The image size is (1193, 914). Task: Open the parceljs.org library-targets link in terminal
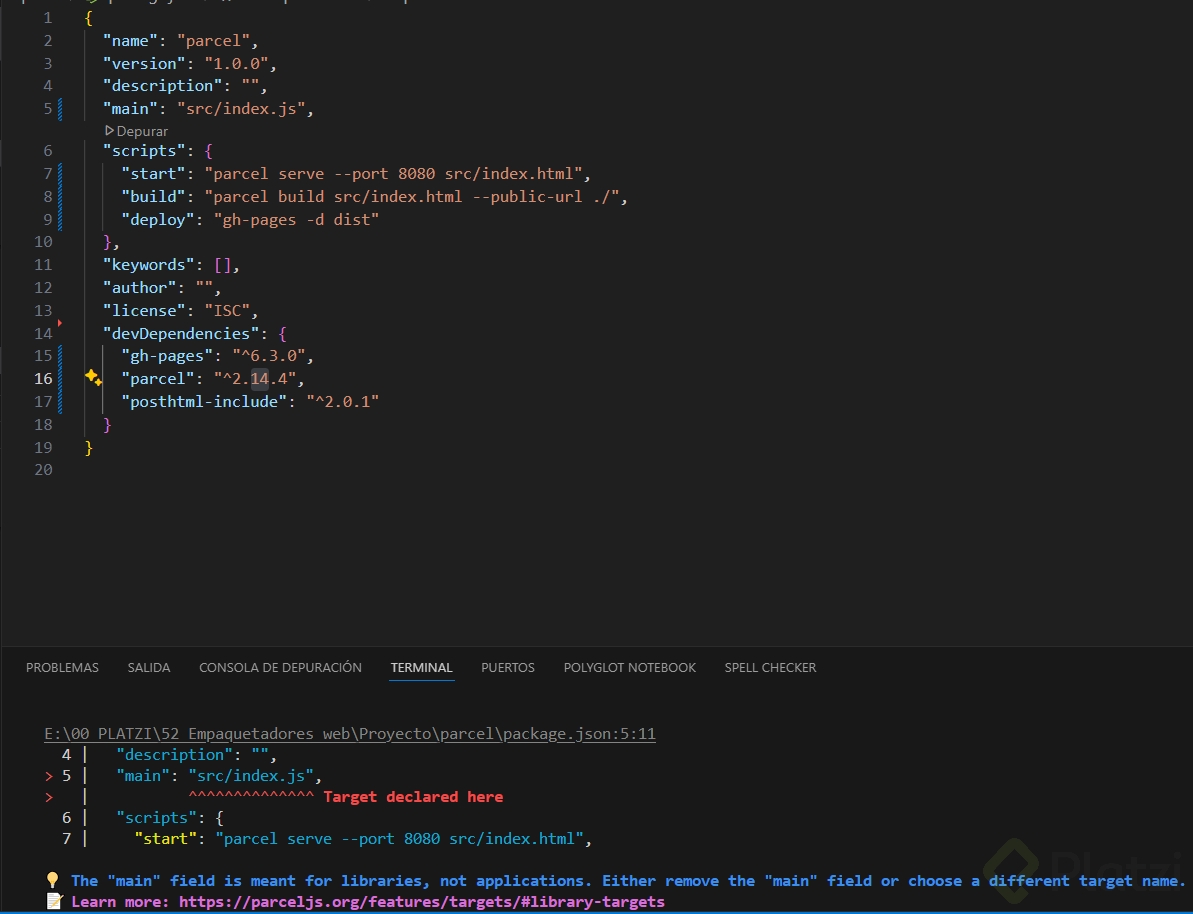[x=422, y=902]
